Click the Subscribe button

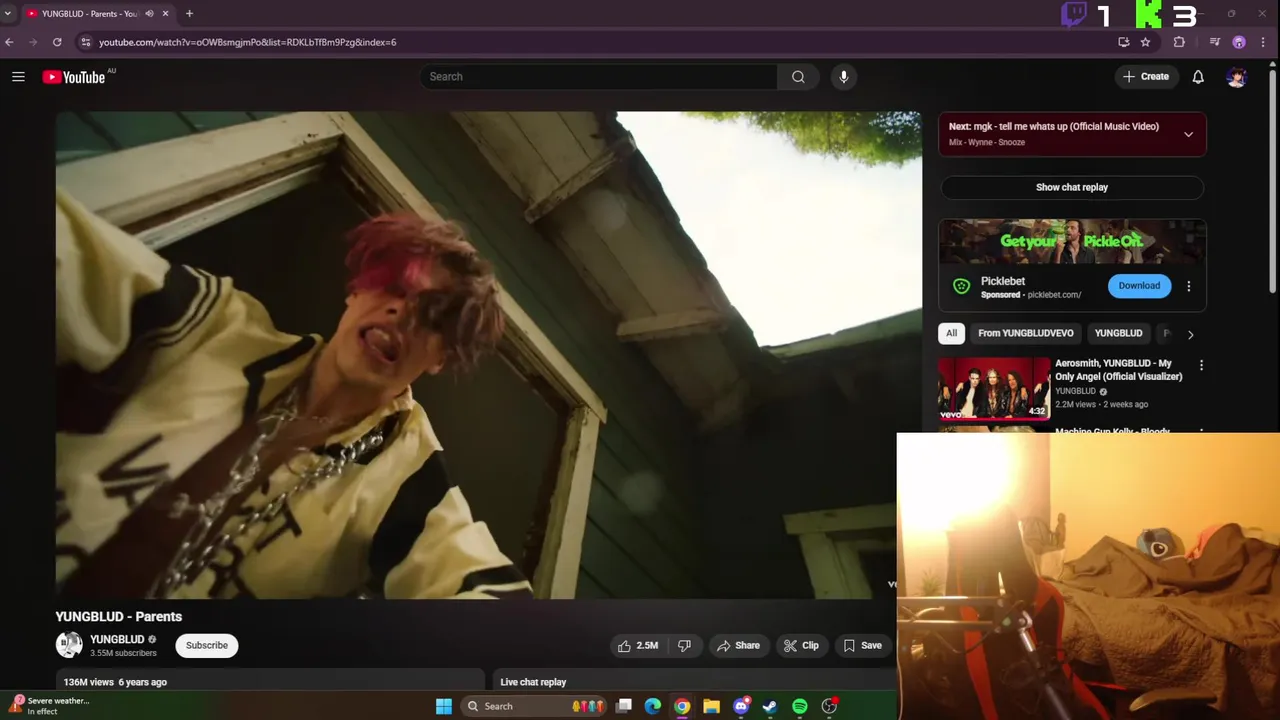207,645
